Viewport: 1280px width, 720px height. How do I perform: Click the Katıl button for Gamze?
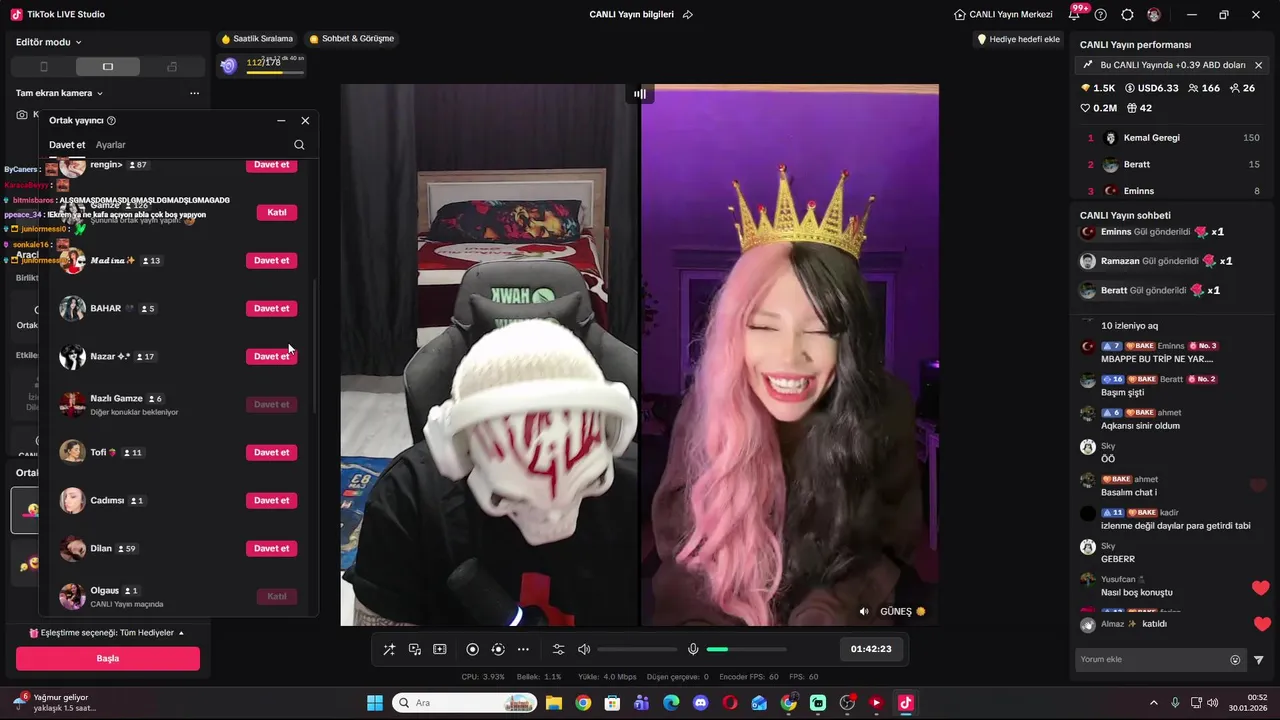pyautogui.click(x=277, y=212)
